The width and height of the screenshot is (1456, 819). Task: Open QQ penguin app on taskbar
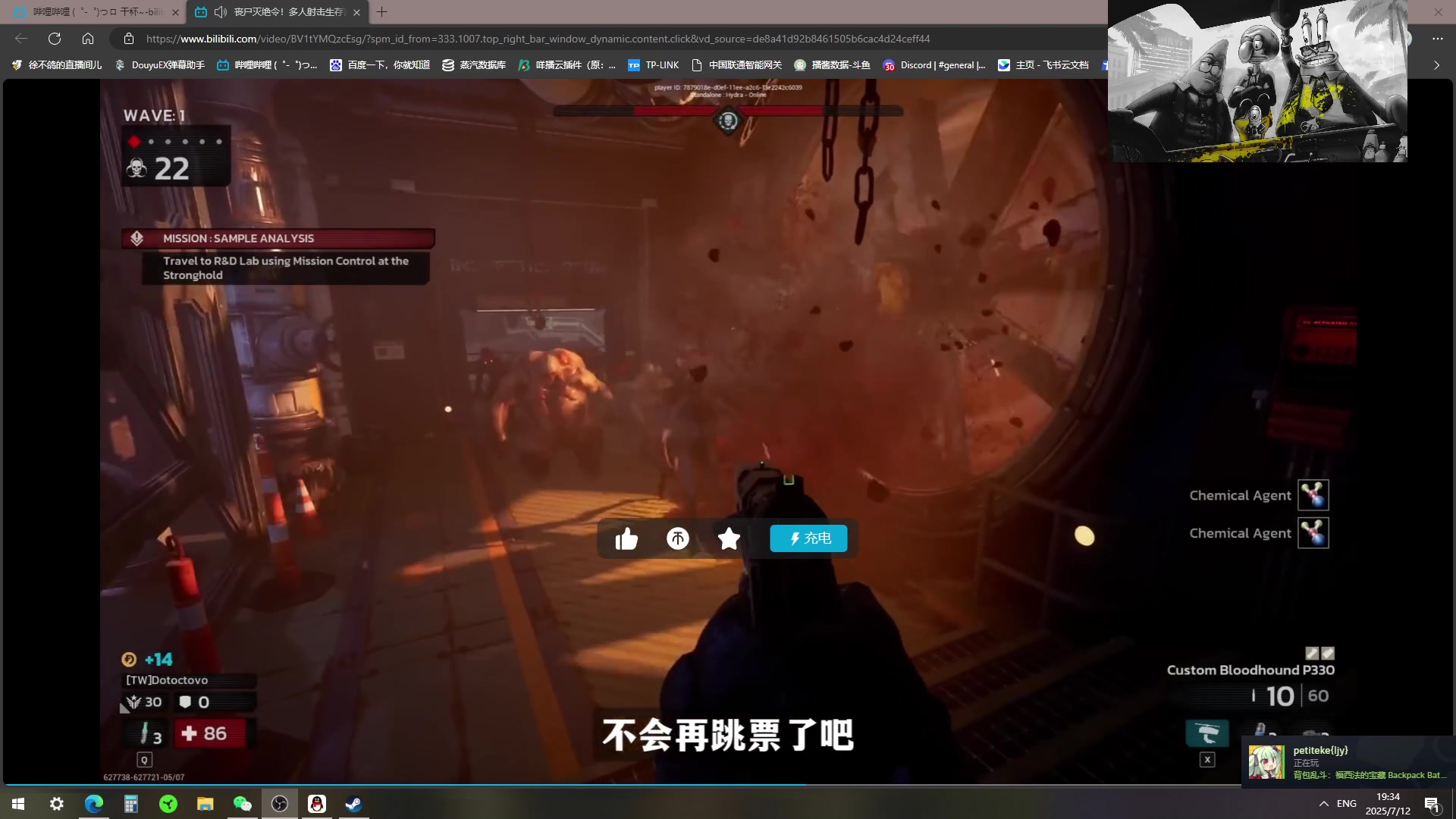pyautogui.click(x=317, y=804)
